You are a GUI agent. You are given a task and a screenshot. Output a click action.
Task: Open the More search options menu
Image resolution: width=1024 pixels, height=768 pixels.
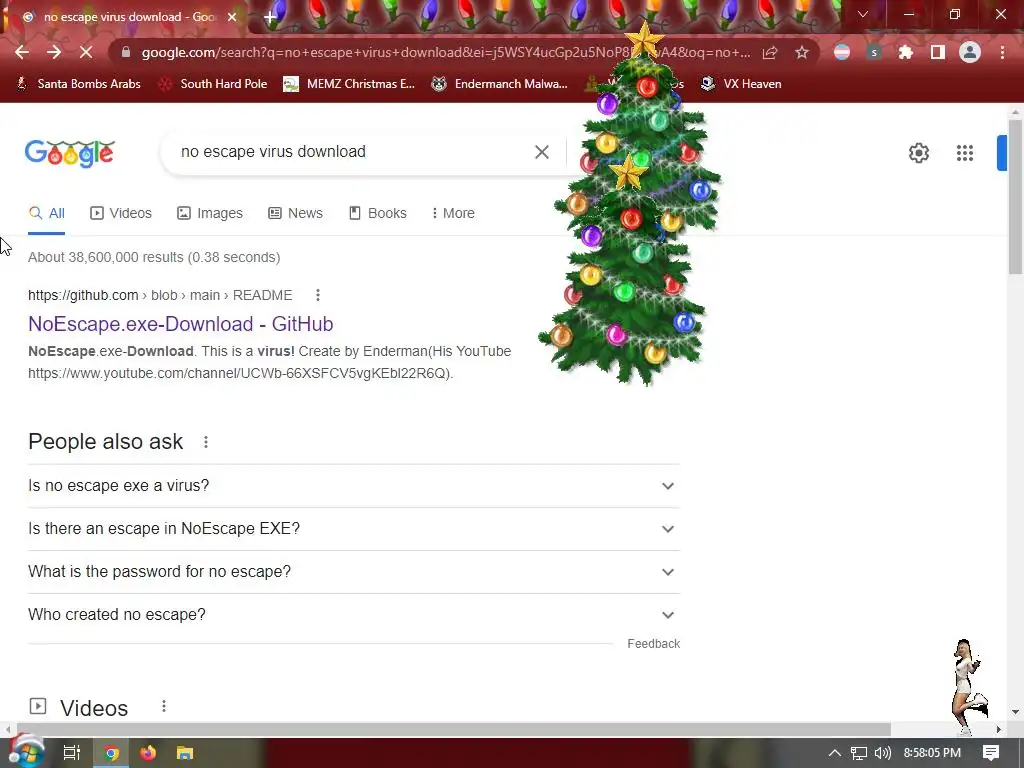point(453,214)
